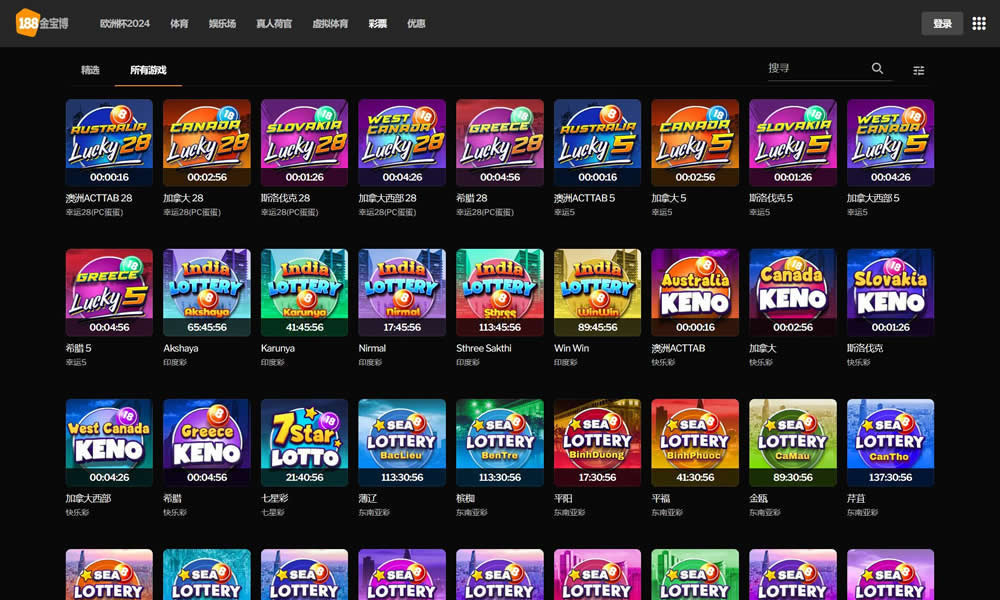Open the 真人荷官 page

pos(274,24)
